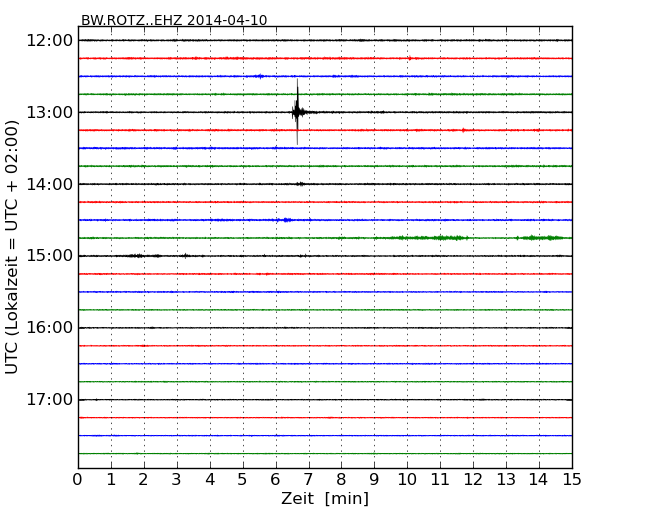
Task: Click x-axis tick label 8
Action: coord(341,480)
